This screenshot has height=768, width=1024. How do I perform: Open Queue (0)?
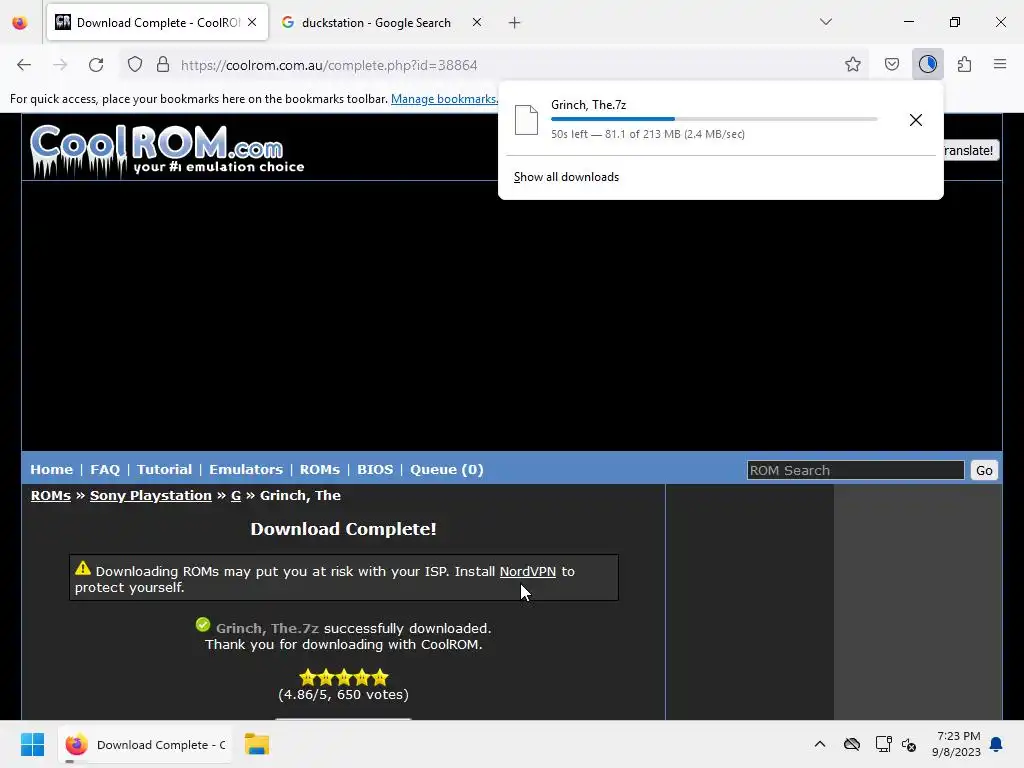447,470
